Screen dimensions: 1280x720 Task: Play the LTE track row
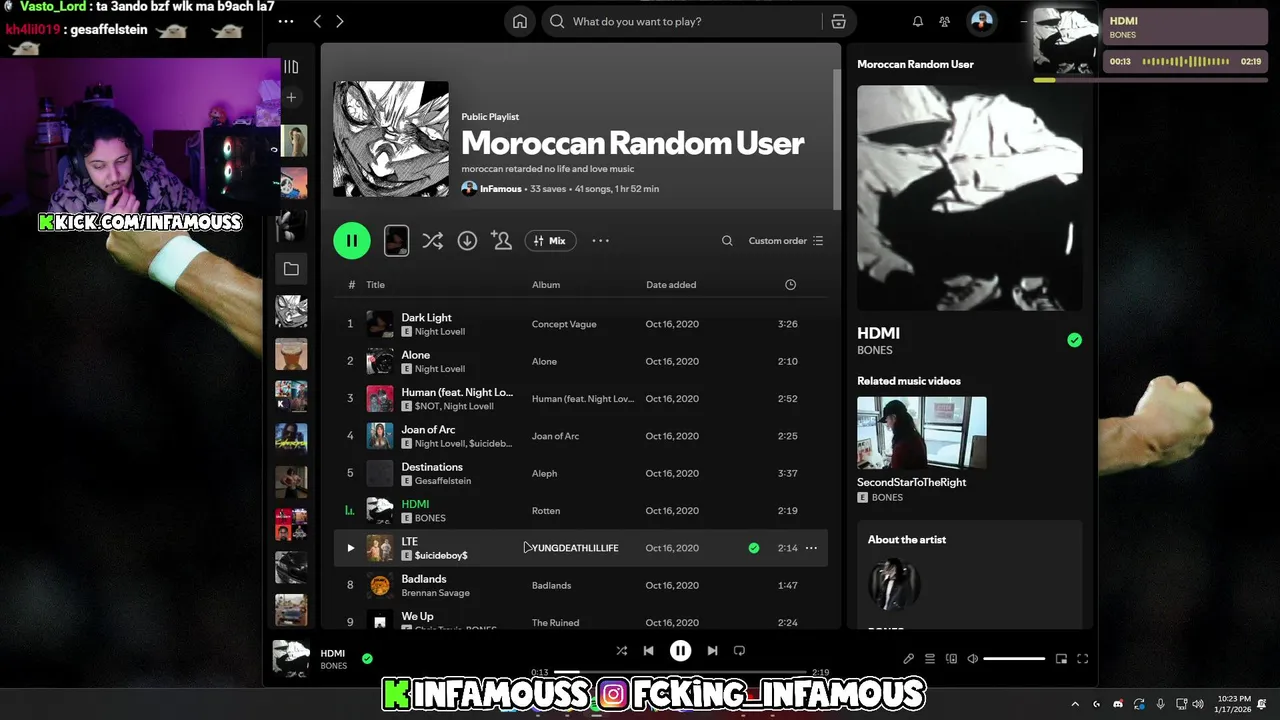(350, 548)
